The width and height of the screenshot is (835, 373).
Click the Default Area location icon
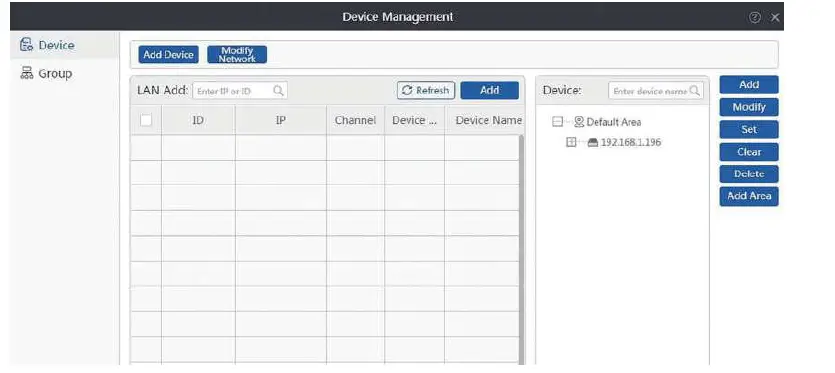(579, 122)
